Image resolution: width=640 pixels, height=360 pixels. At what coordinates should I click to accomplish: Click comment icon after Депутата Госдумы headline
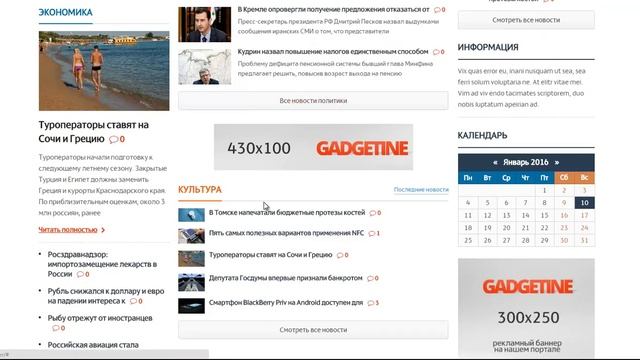[370, 278]
